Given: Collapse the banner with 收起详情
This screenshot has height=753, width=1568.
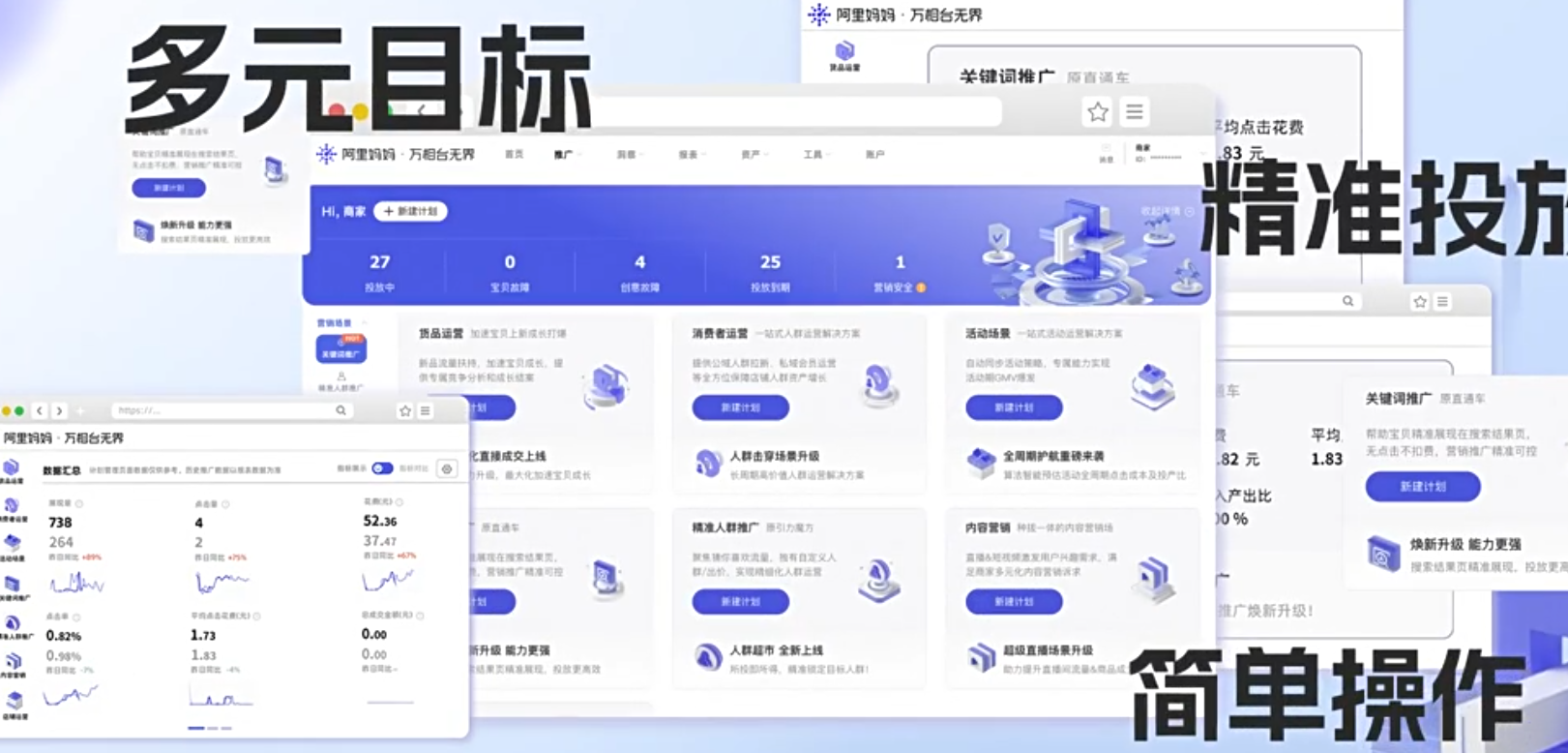Looking at the screenshot, I should point(1167,211).
